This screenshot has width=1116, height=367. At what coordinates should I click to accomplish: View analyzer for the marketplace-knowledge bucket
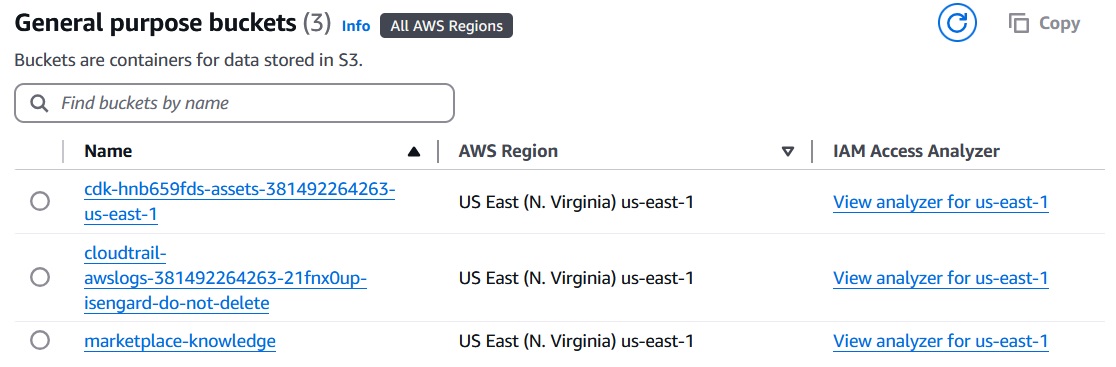point(940,341)
